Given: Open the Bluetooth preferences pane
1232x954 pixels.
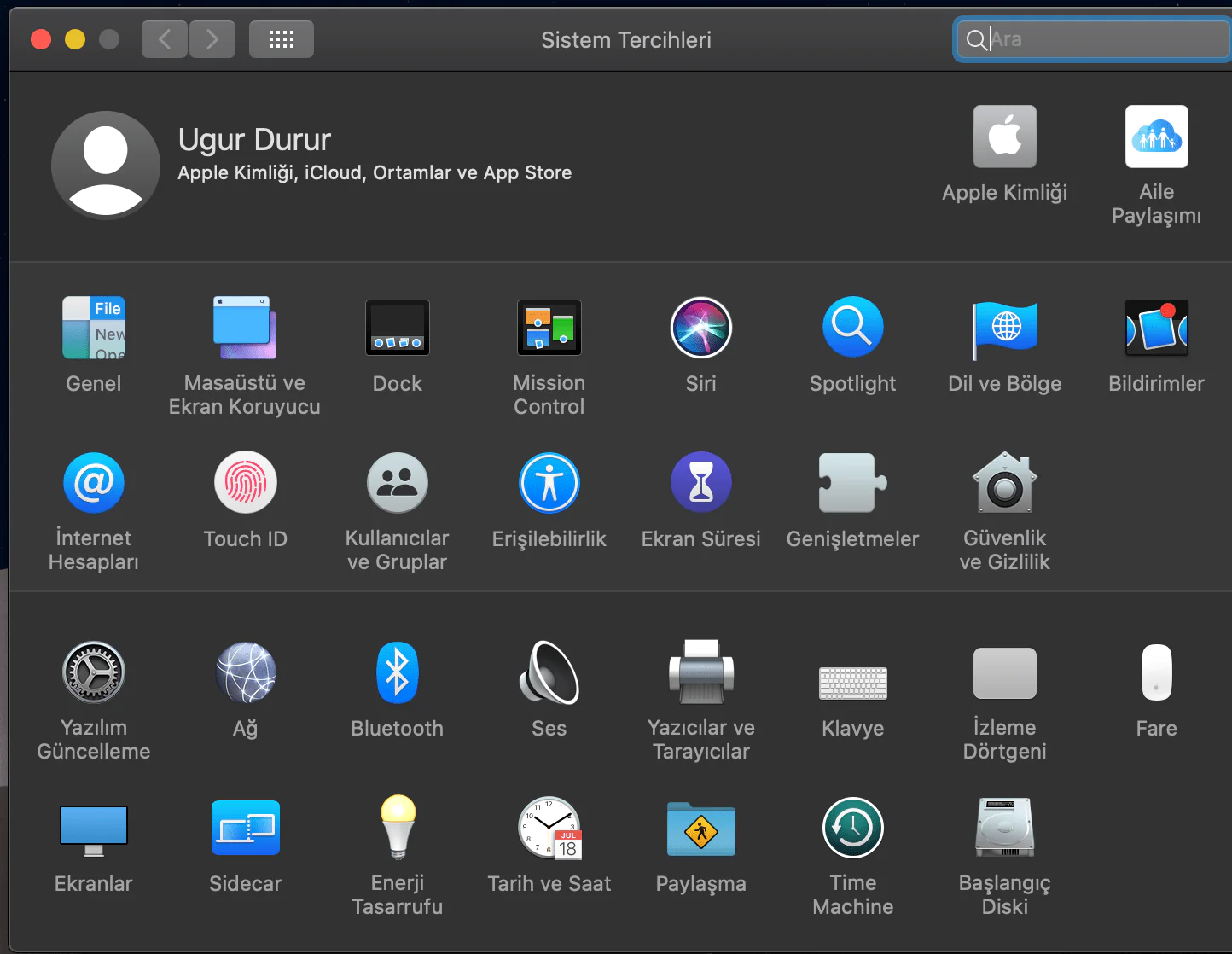Looking at the screenshot, I should click(x=397, y=672).
